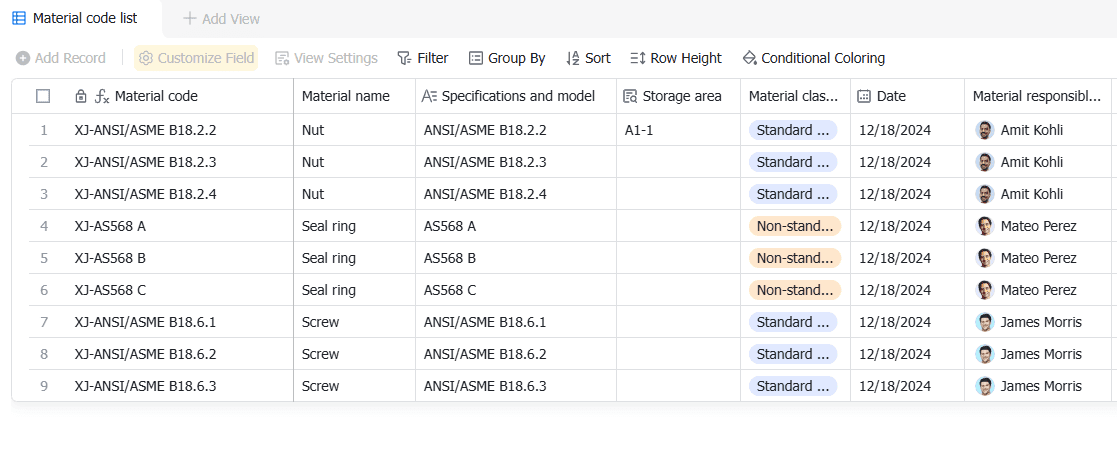Click the Storage area column type icon
The image size is (1117, 471).
(x=630, y=96)
